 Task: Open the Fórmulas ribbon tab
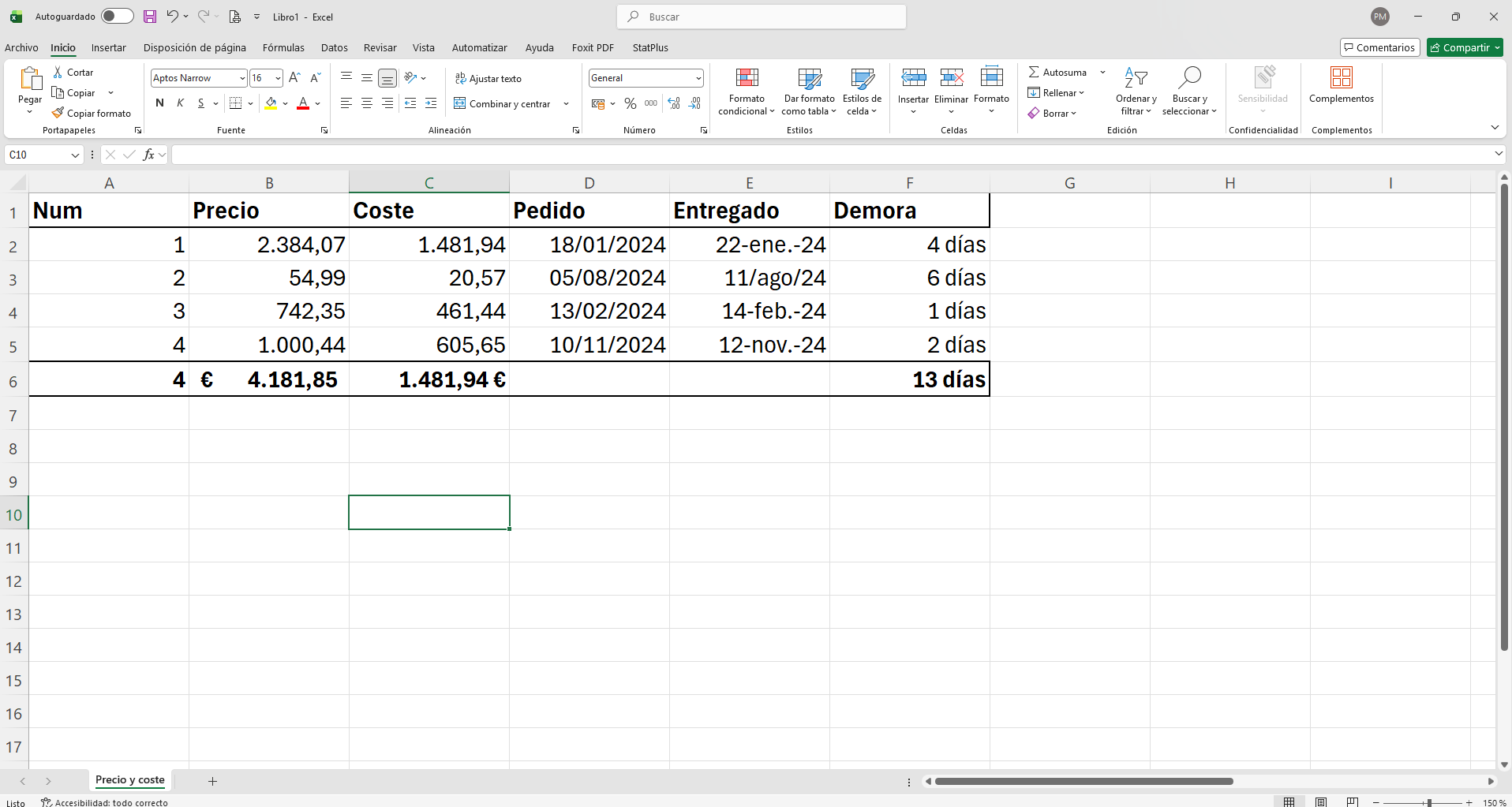tap(283, 47)
